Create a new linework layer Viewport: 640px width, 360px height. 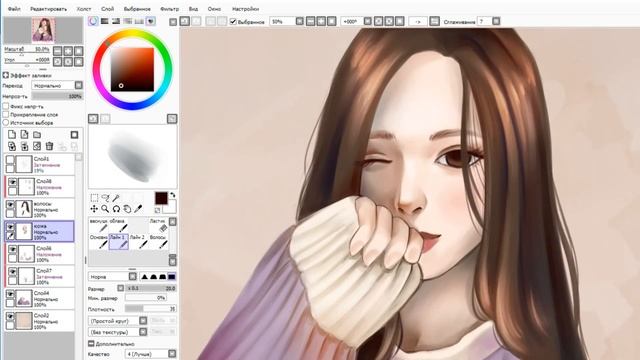pyautogui.click(x=24, y=135)
